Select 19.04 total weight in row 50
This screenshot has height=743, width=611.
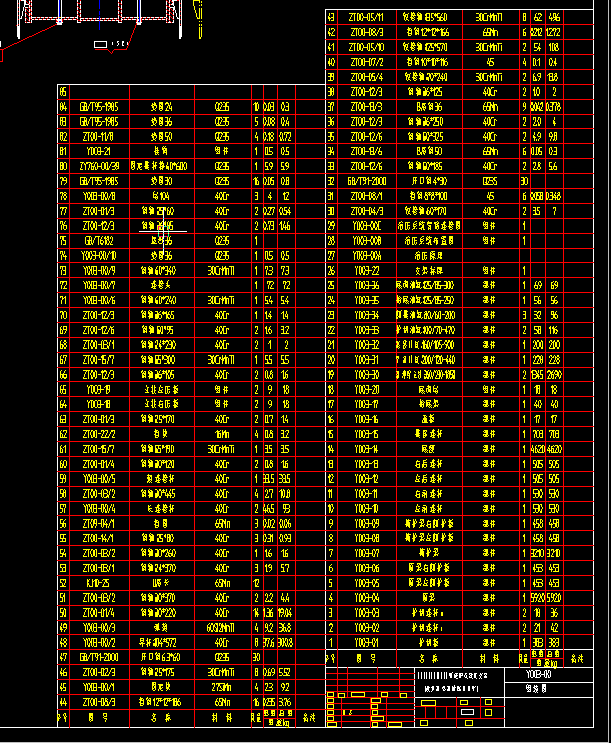point(286,613)
